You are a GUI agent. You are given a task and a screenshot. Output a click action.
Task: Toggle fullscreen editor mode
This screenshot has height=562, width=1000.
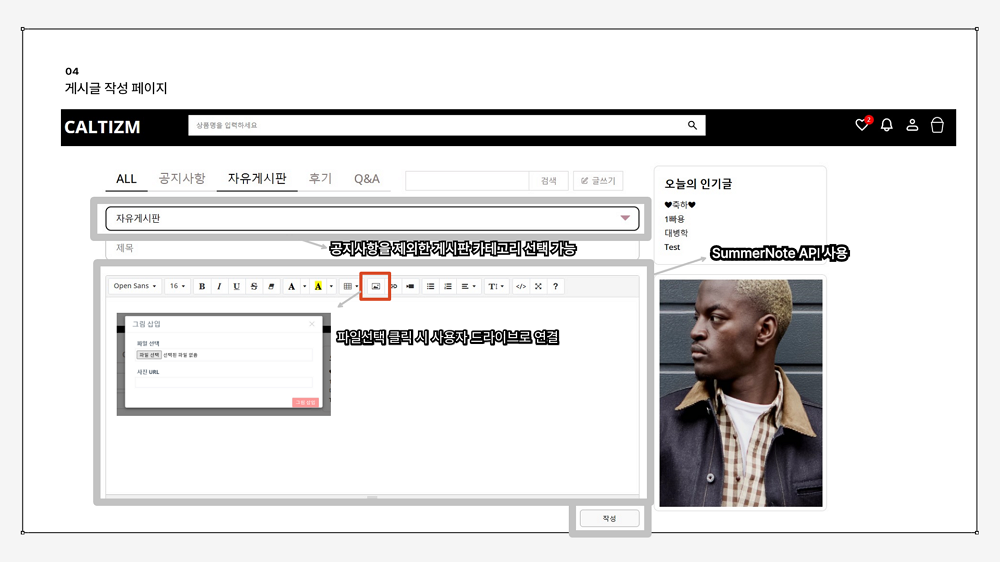[538, 286]
